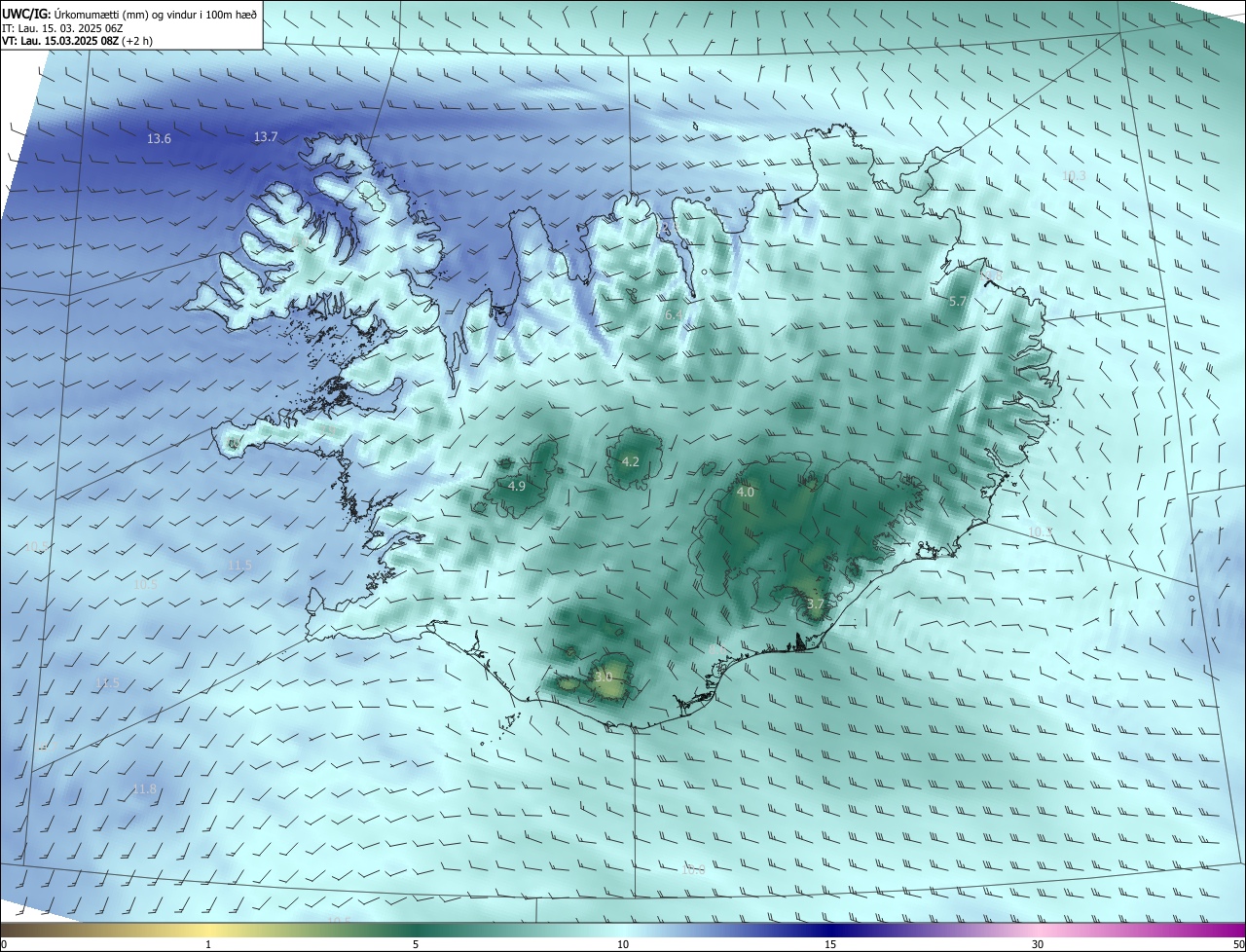Click the 4.9 value on the map
1246x952 pixels.
[x=517, y=486]
